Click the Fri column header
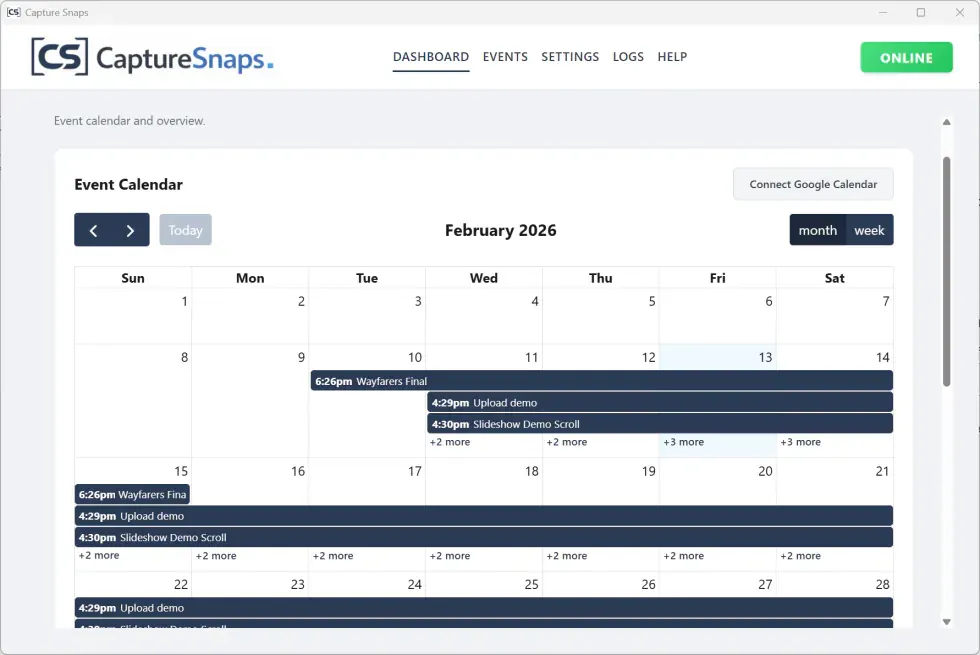Image resolution: width=980 pixels, height=655 pixels. pyautogui.click(x=718, y=278)
